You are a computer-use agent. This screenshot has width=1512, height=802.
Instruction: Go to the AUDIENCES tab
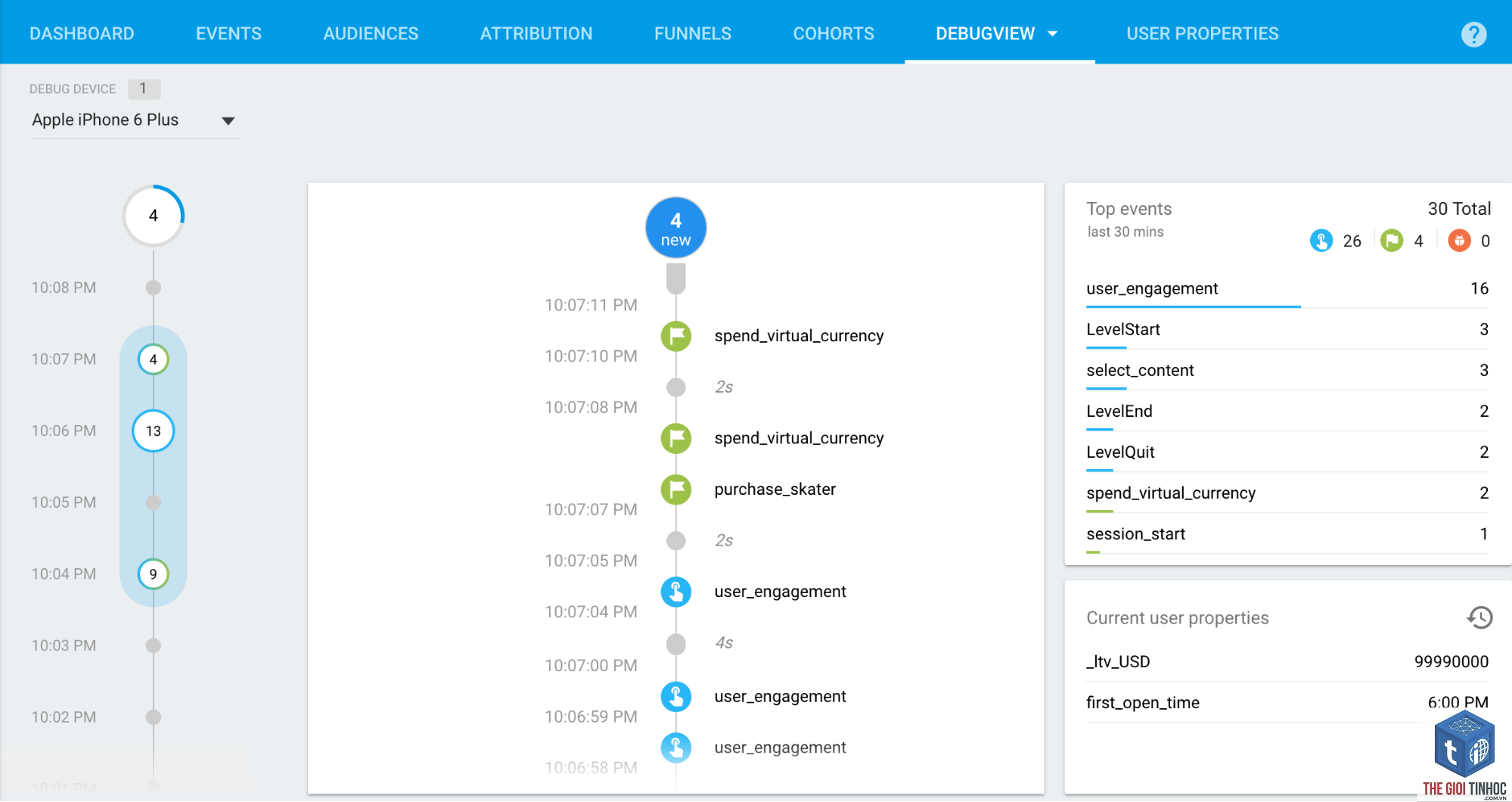pyautogui.click(x=371, y=34)
